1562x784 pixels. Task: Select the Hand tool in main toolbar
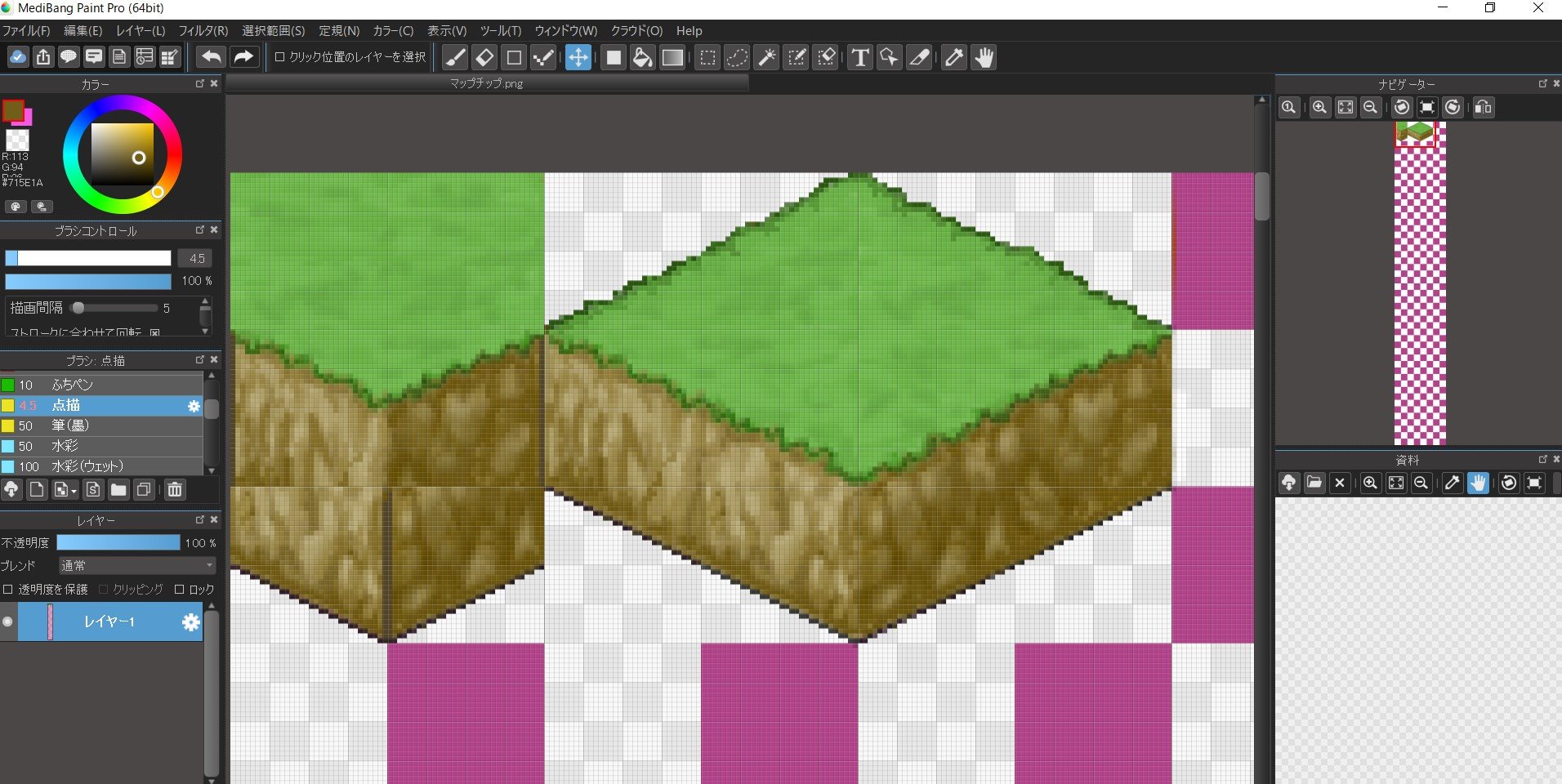pyautogui.click(x=984, y=58)
